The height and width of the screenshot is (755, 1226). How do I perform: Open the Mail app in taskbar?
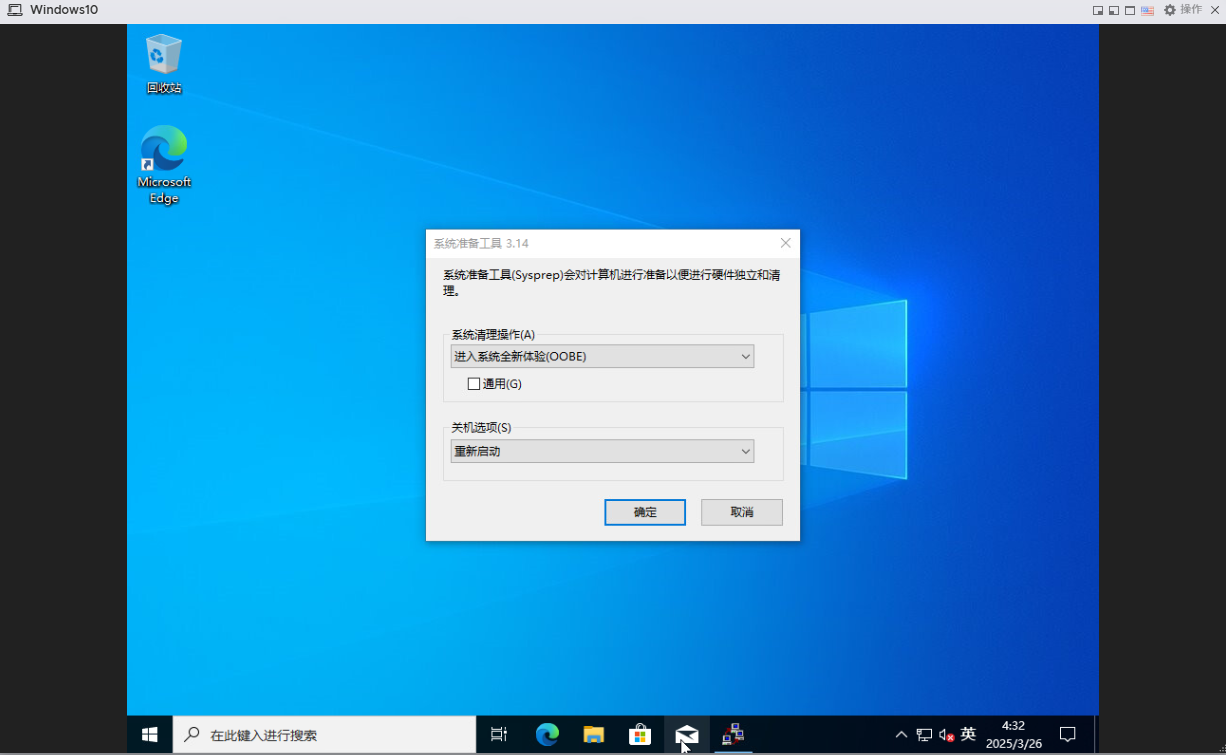pyautogui.click(x=687, y=735)
